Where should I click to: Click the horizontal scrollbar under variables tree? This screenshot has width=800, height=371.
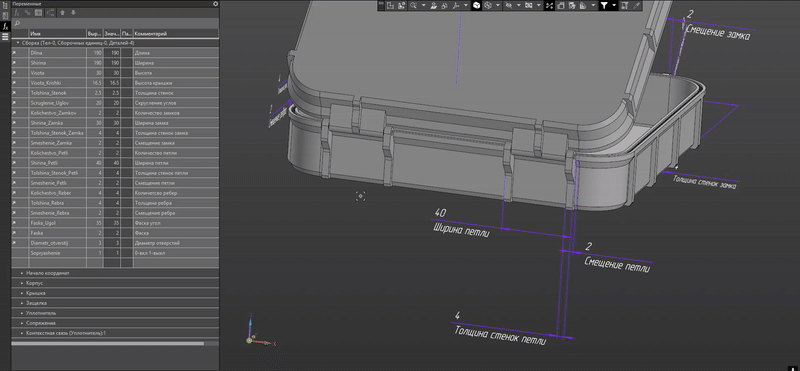pos(108,343)
